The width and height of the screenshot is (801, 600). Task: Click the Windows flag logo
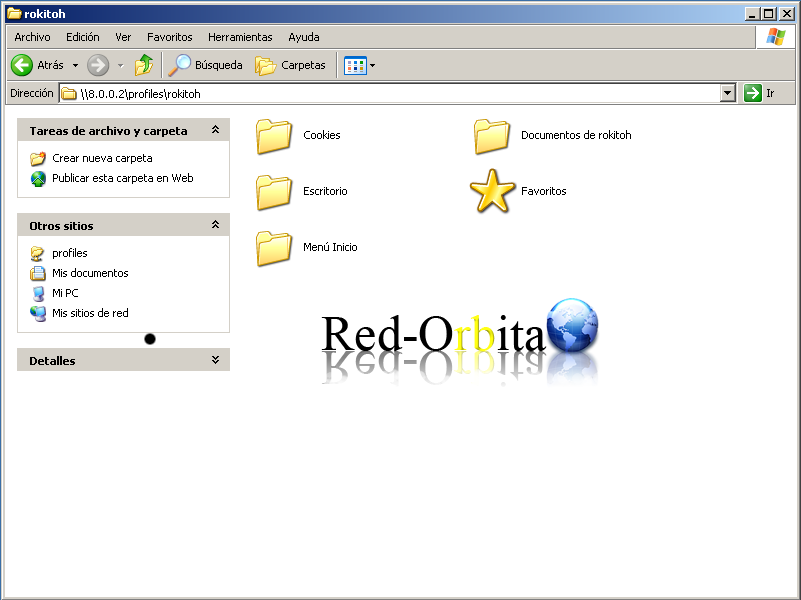(775, 37)
